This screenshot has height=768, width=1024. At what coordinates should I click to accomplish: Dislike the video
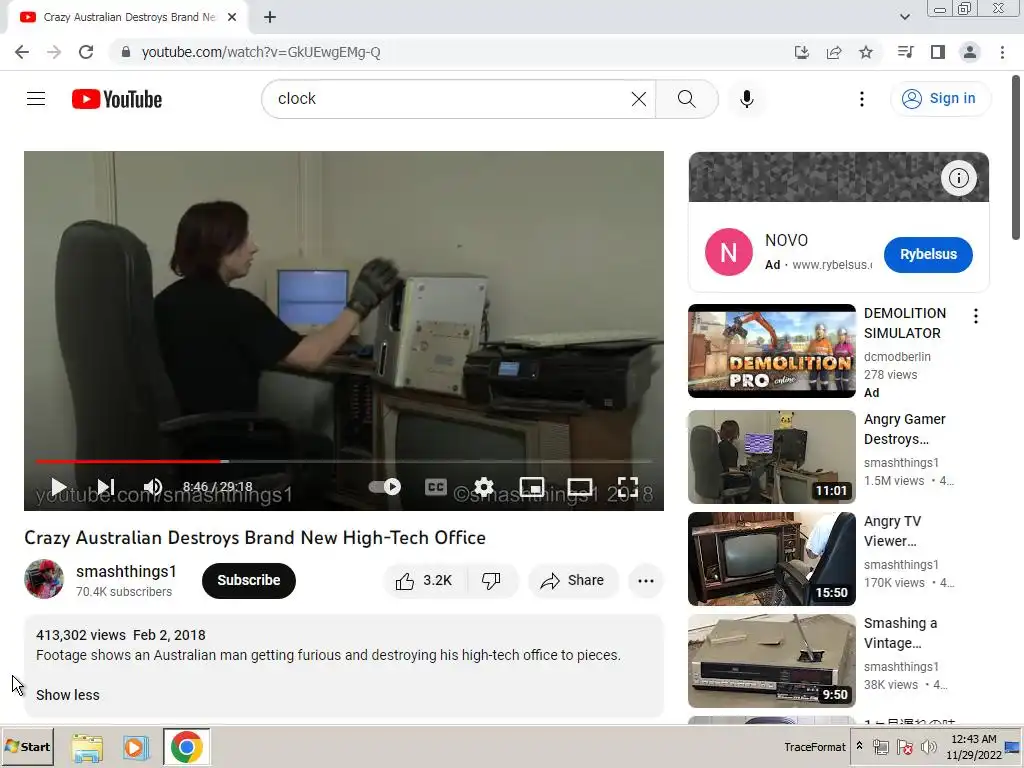coord(491,581)
